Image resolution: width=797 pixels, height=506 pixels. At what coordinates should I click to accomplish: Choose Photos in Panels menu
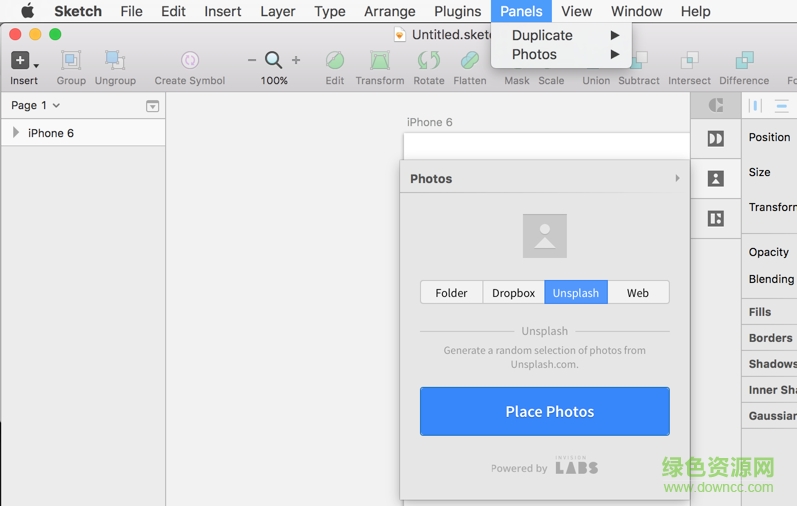click(561, 54)
